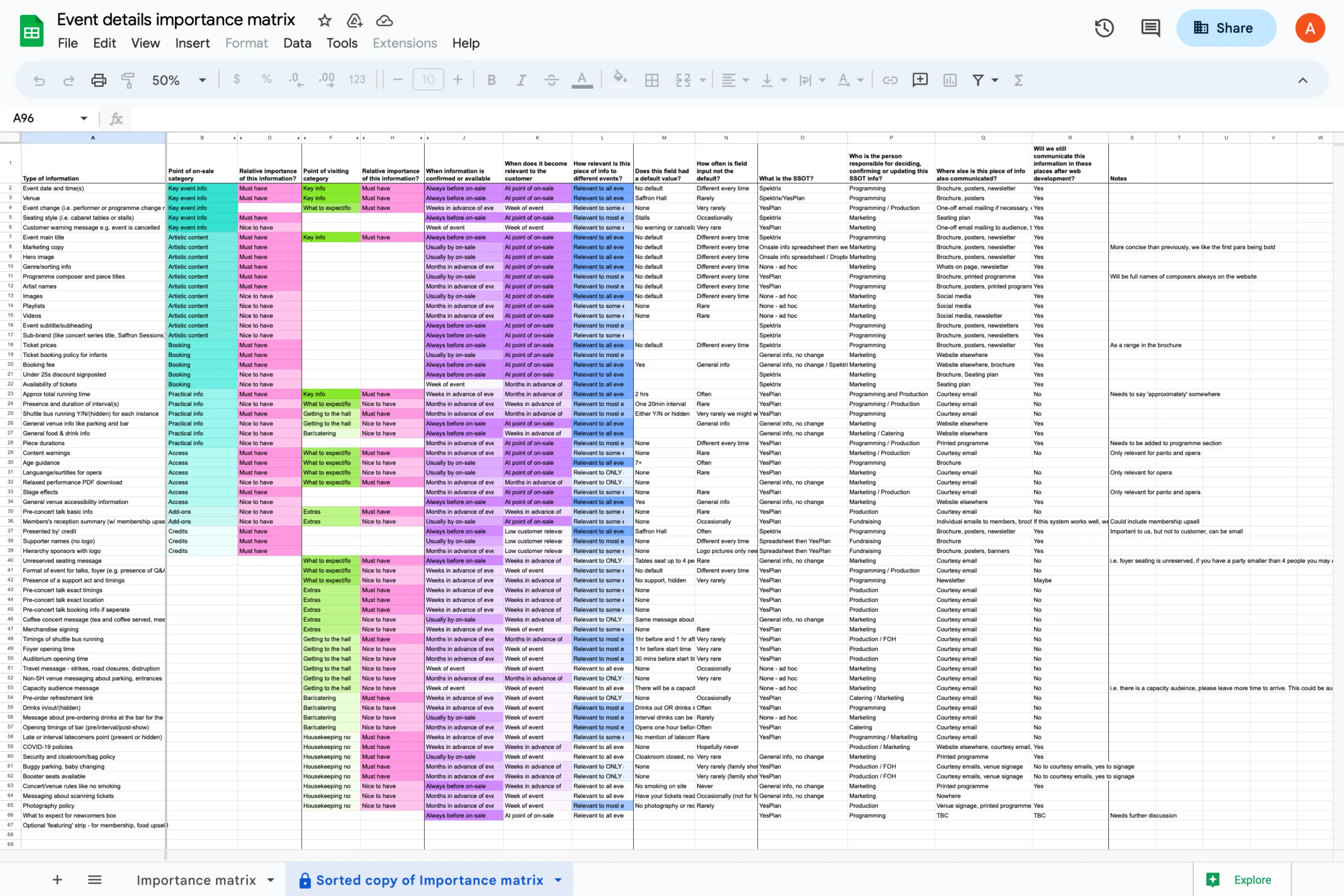1344x896 pixels.
Task: Open version history
Action: pos(1104,27)
